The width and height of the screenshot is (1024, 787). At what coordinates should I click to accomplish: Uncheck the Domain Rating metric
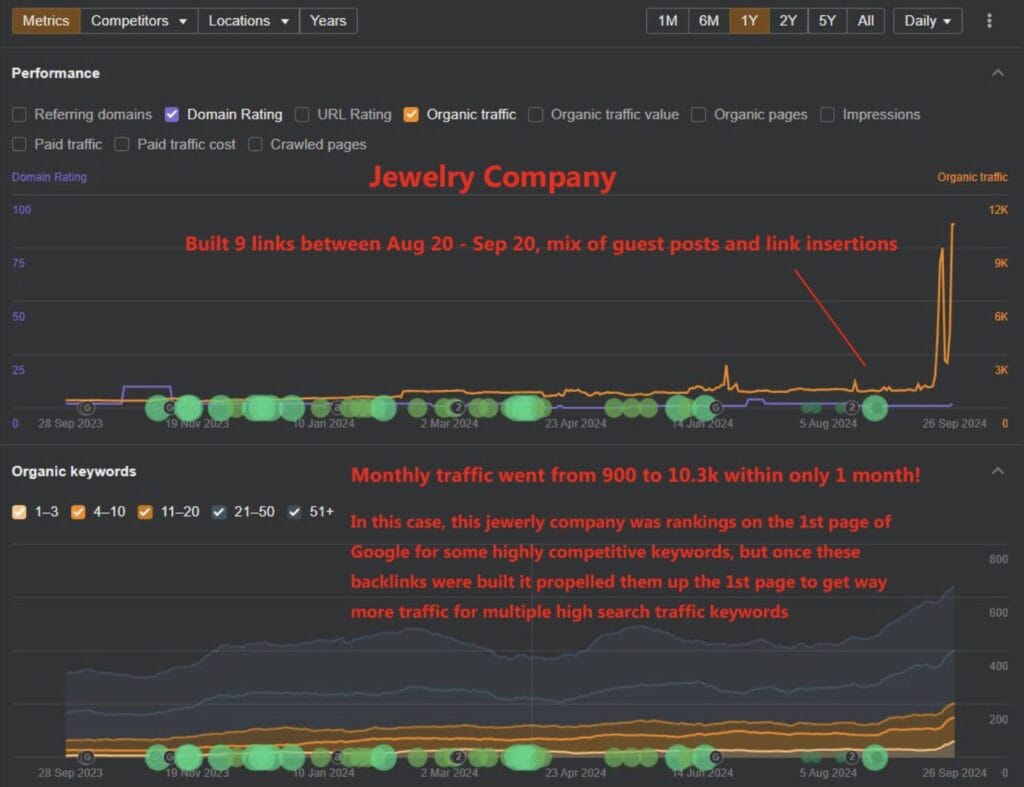(172, 114)
